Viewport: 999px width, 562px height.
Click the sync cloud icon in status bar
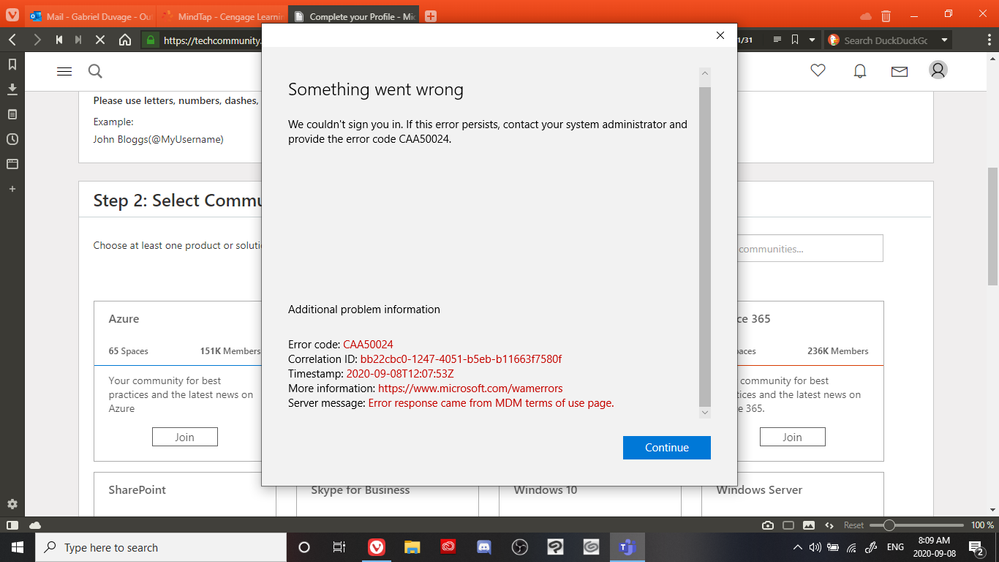click(x=35, y=525)
